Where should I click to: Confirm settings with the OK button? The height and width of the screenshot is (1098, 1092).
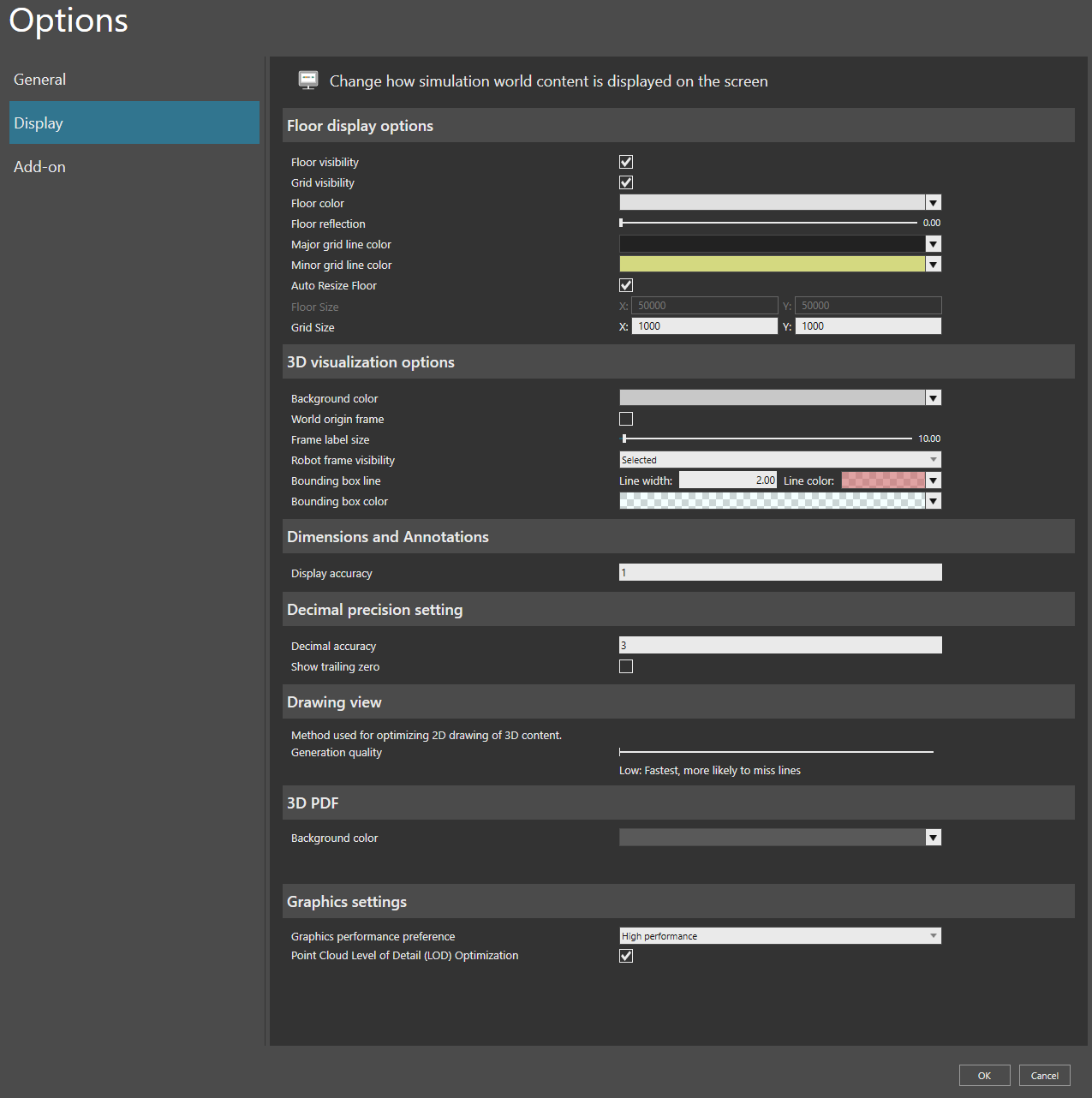985,1076
